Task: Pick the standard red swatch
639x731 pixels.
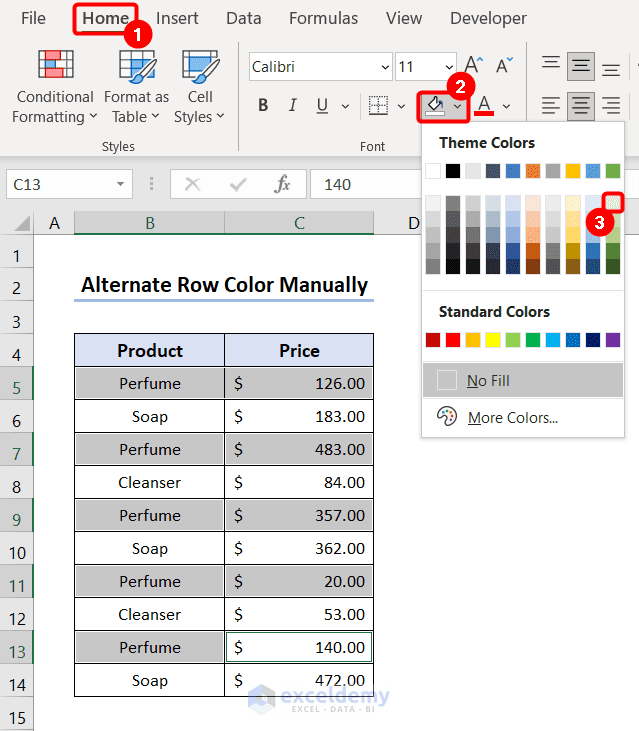Action: pyautogui.click(x=453, y=340)
